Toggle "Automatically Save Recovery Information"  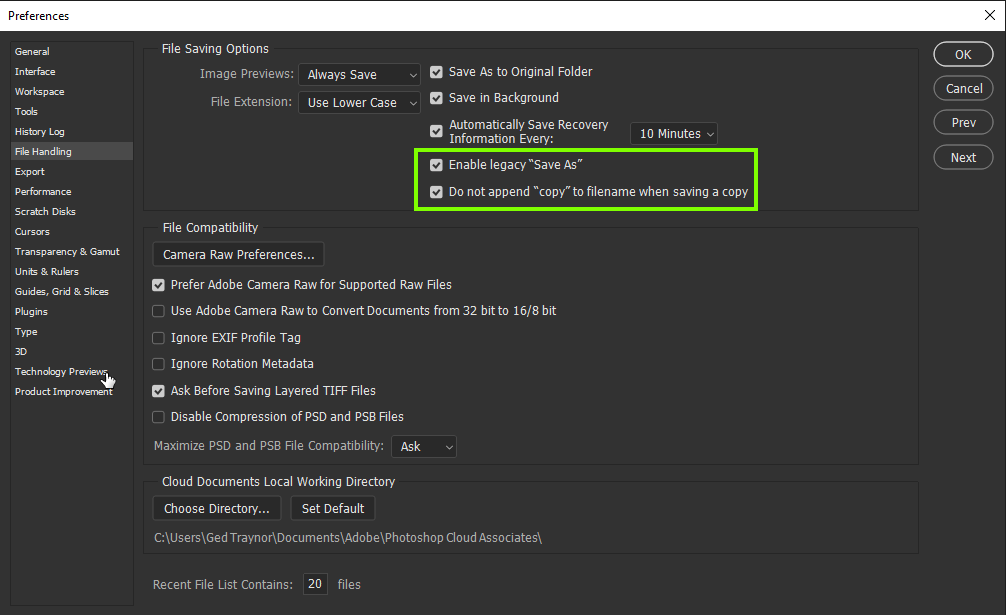436,131
